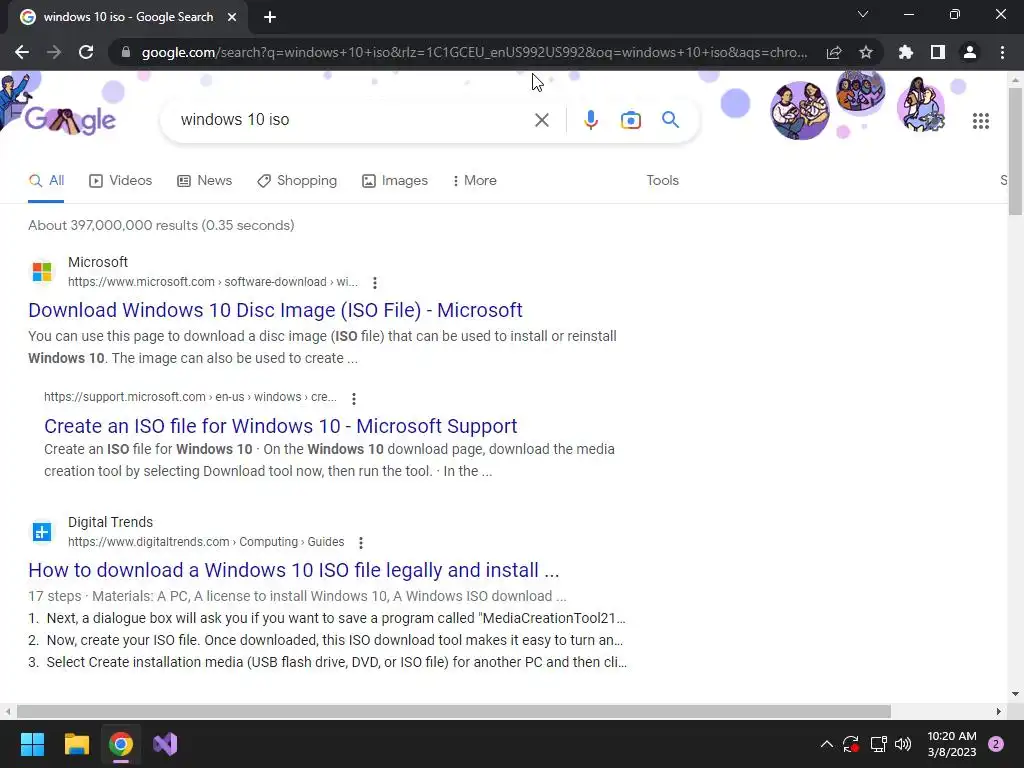Clear the search query text
The width and height of the screenshot is (1024, 768).
tap(541, 120)
